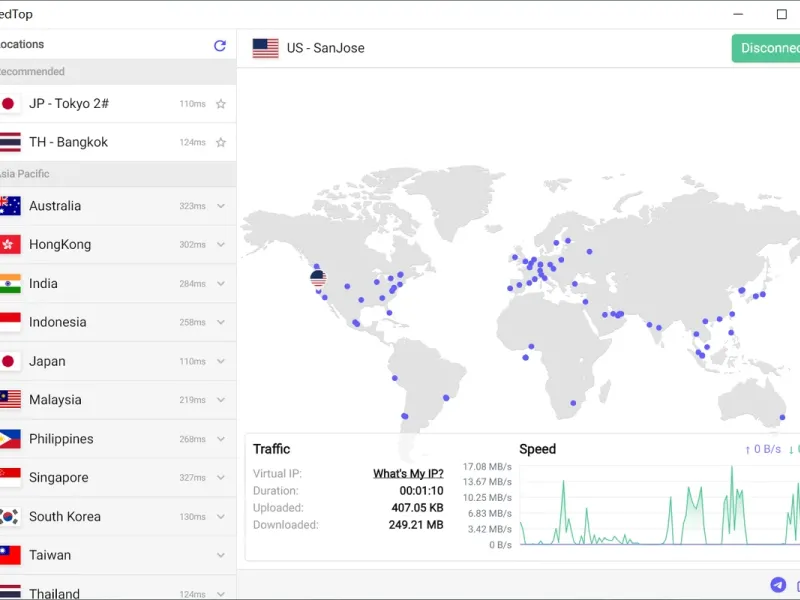Expand HongKong servers chevron
800x600 pixels.
221,244
